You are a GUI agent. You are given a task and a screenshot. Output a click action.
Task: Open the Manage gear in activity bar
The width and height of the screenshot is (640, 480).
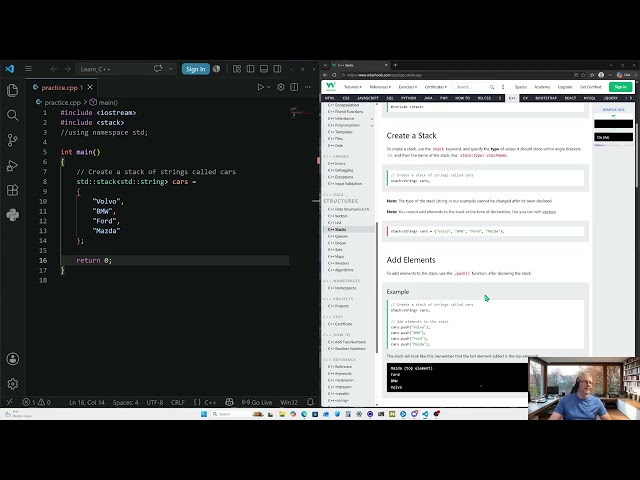click(13, 384)
